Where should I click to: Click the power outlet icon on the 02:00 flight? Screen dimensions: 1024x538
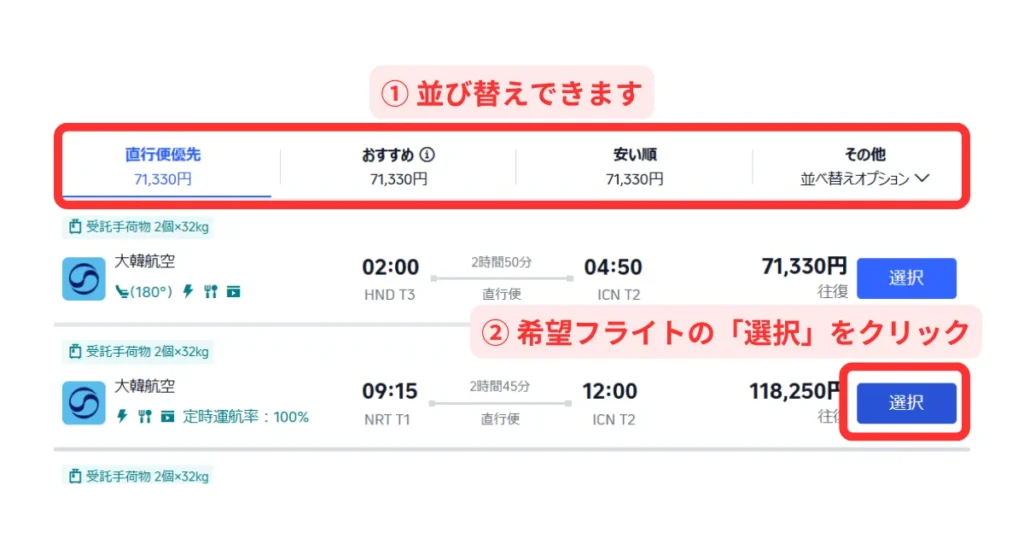click(x=187, y=292)
